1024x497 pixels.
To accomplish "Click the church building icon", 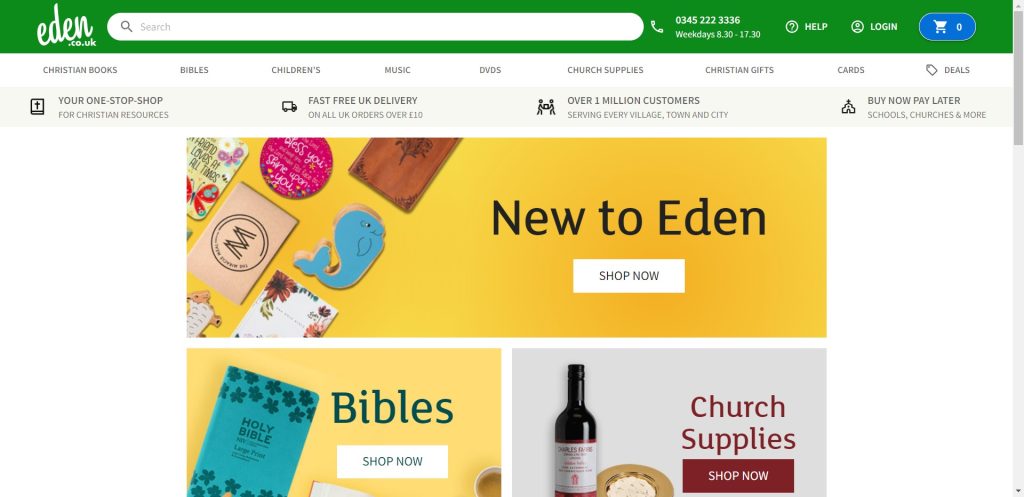I will (x=848, y=106).
